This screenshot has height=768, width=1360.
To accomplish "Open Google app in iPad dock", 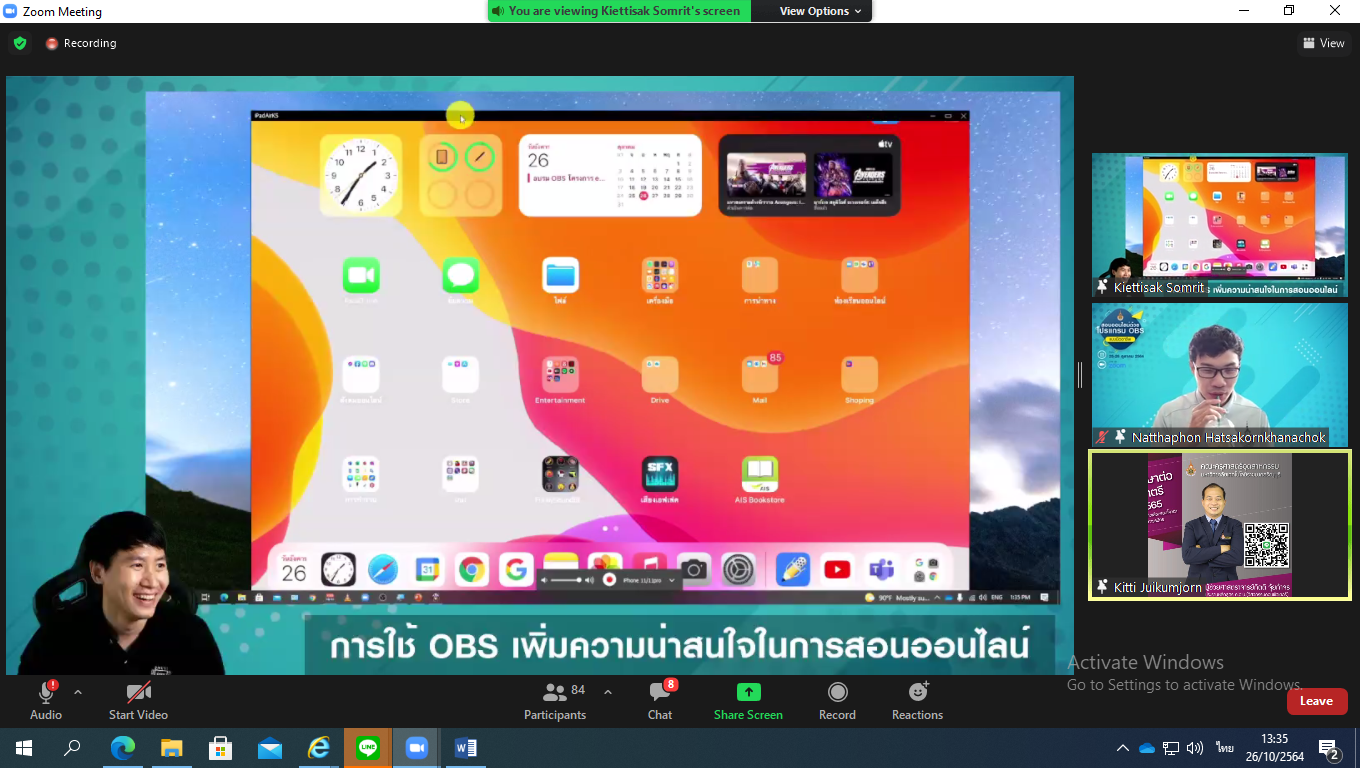I will (x=516, y=570).
